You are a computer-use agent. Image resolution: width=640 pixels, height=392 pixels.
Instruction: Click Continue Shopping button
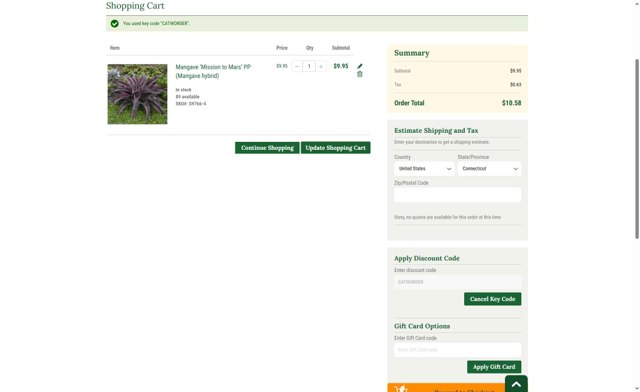[267, 148]
